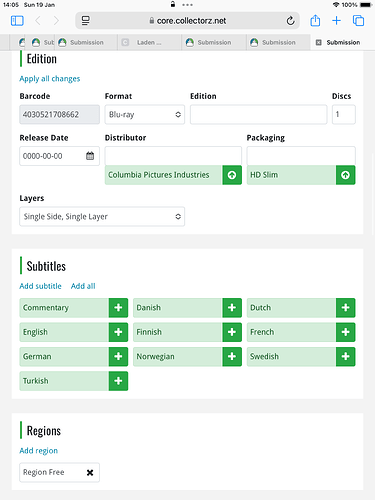Screen dimensions: 375x500
Task: Close the active Submission tab
Action: point(319,42)
